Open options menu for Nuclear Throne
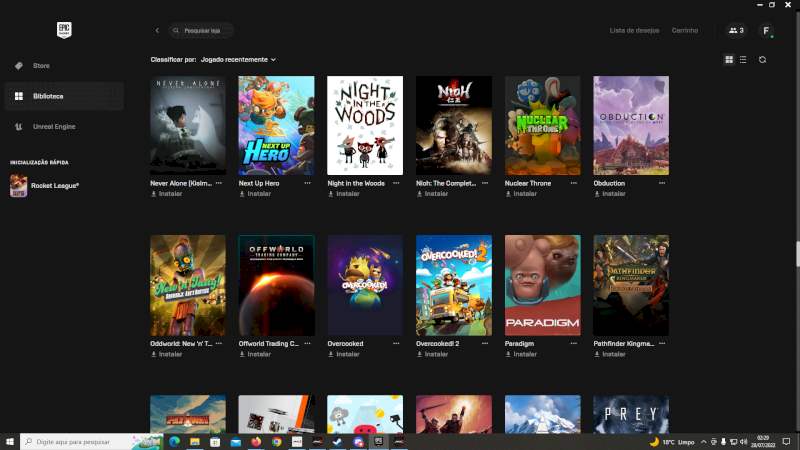The height and width of the screenshot is (450, 800). 574,183
